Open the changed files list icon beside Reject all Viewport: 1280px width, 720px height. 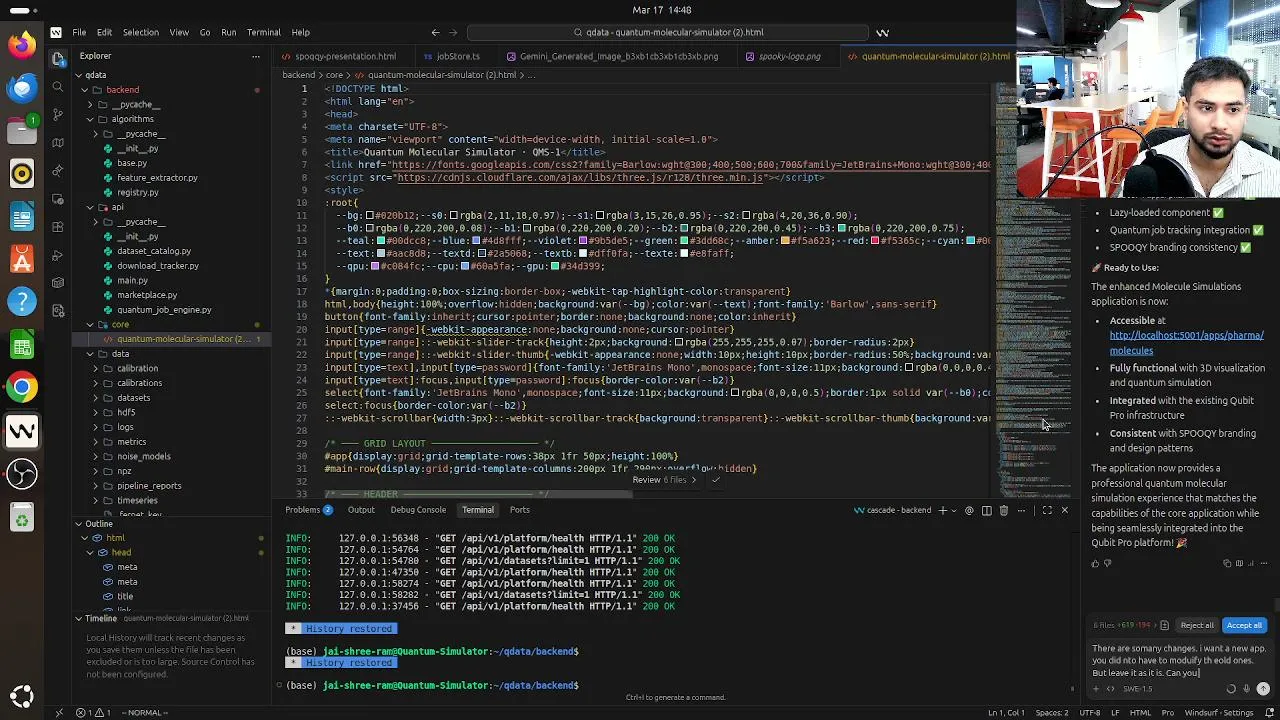(1164, 625)
